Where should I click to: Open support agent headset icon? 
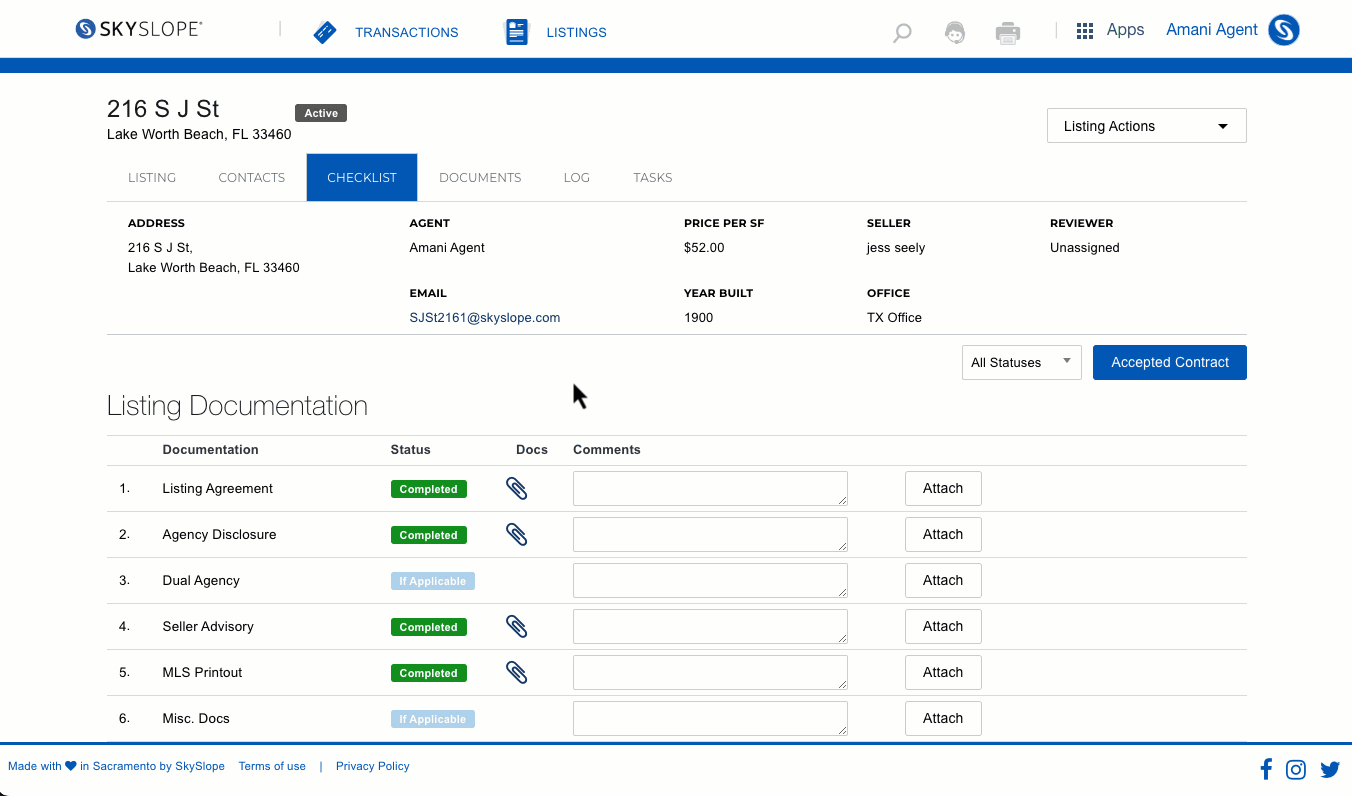tap(955, 33)
